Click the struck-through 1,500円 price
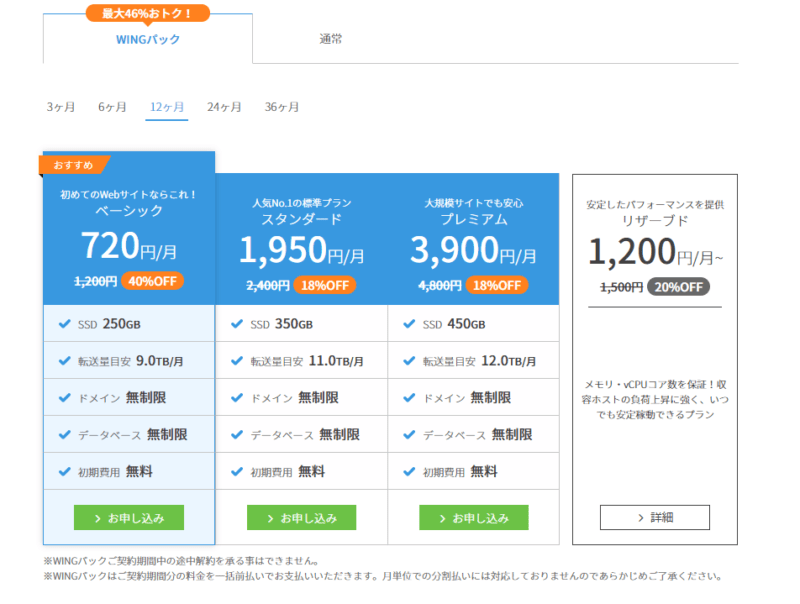This screenshot has height=604, width=800. point(621,288)
